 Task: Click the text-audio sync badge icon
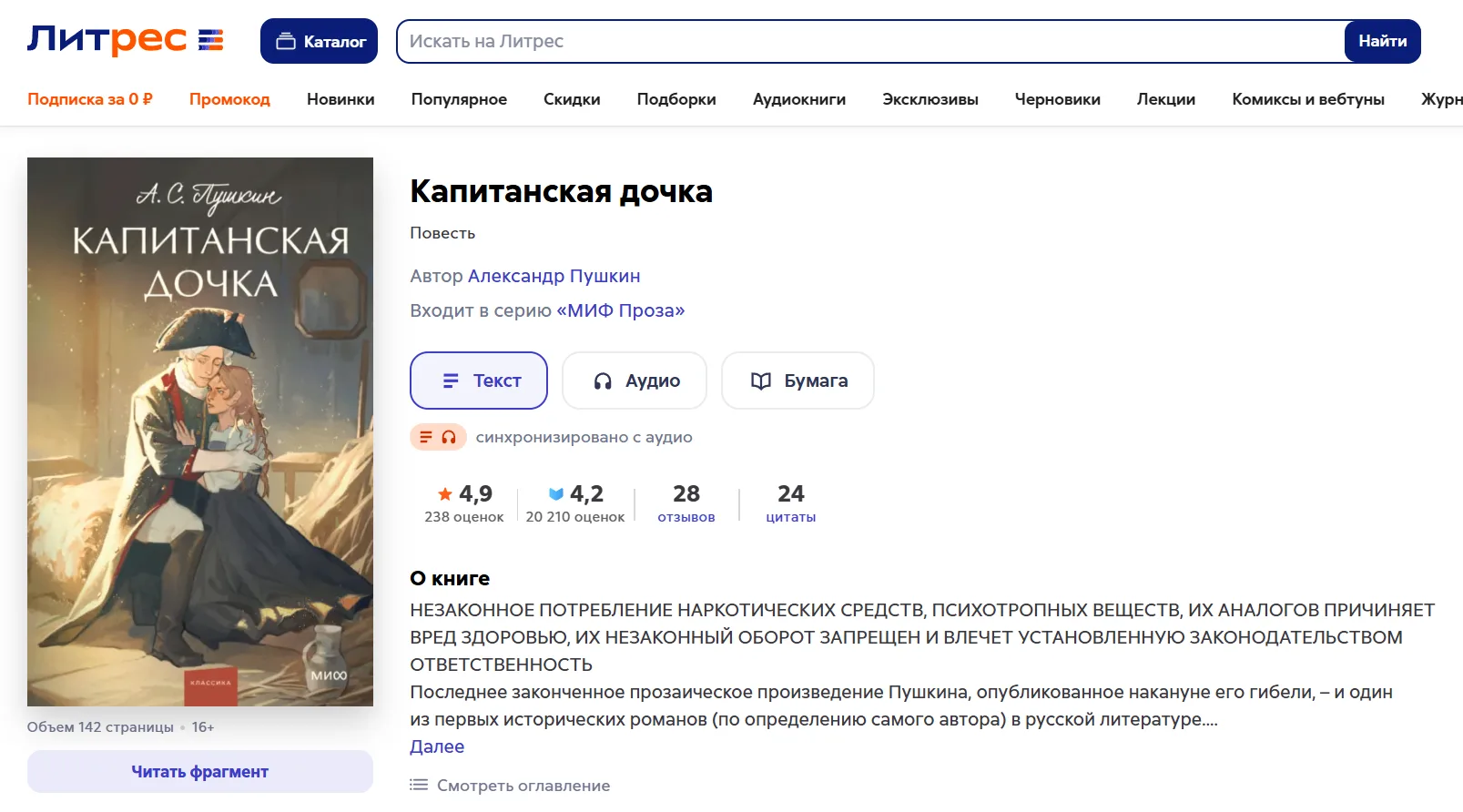coord(438,437)
